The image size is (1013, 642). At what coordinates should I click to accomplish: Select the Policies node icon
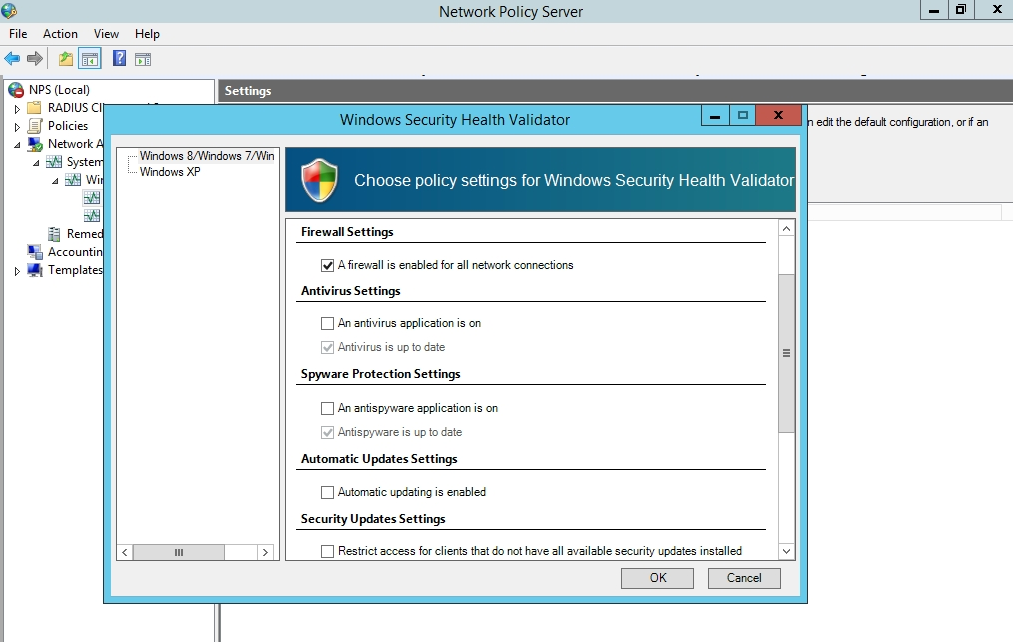click(x=35, y=126)
